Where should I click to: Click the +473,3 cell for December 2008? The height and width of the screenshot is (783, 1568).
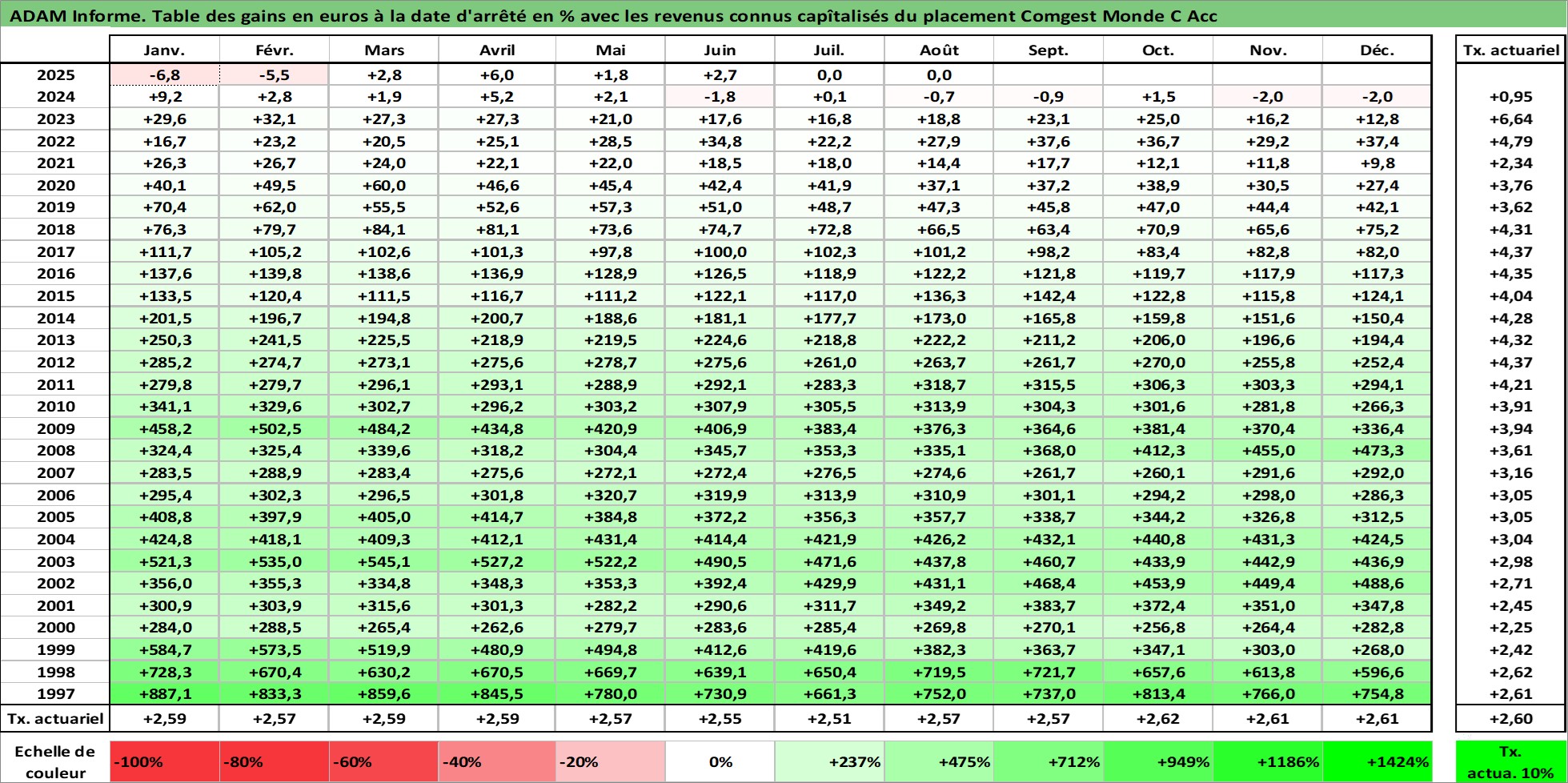1378,451
